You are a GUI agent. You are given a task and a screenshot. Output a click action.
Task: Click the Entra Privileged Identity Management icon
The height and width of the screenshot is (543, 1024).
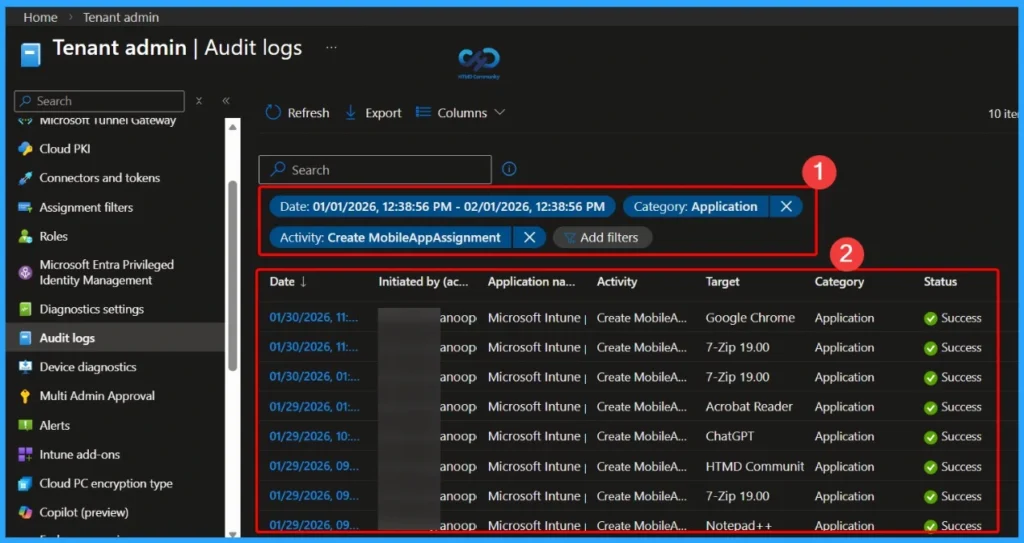[x=25, y=272]
